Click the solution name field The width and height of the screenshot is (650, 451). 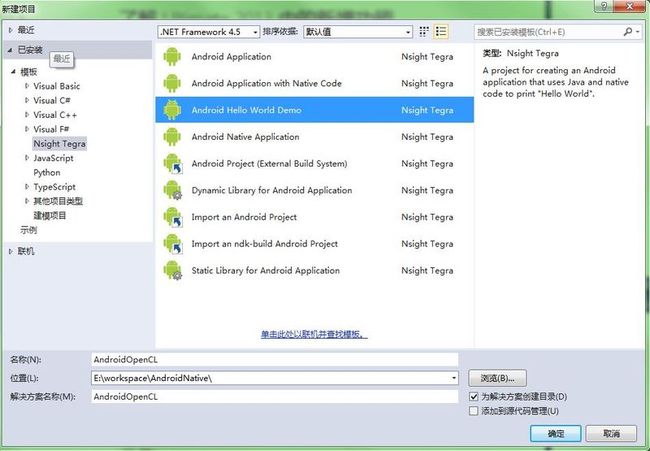(274, 397)
